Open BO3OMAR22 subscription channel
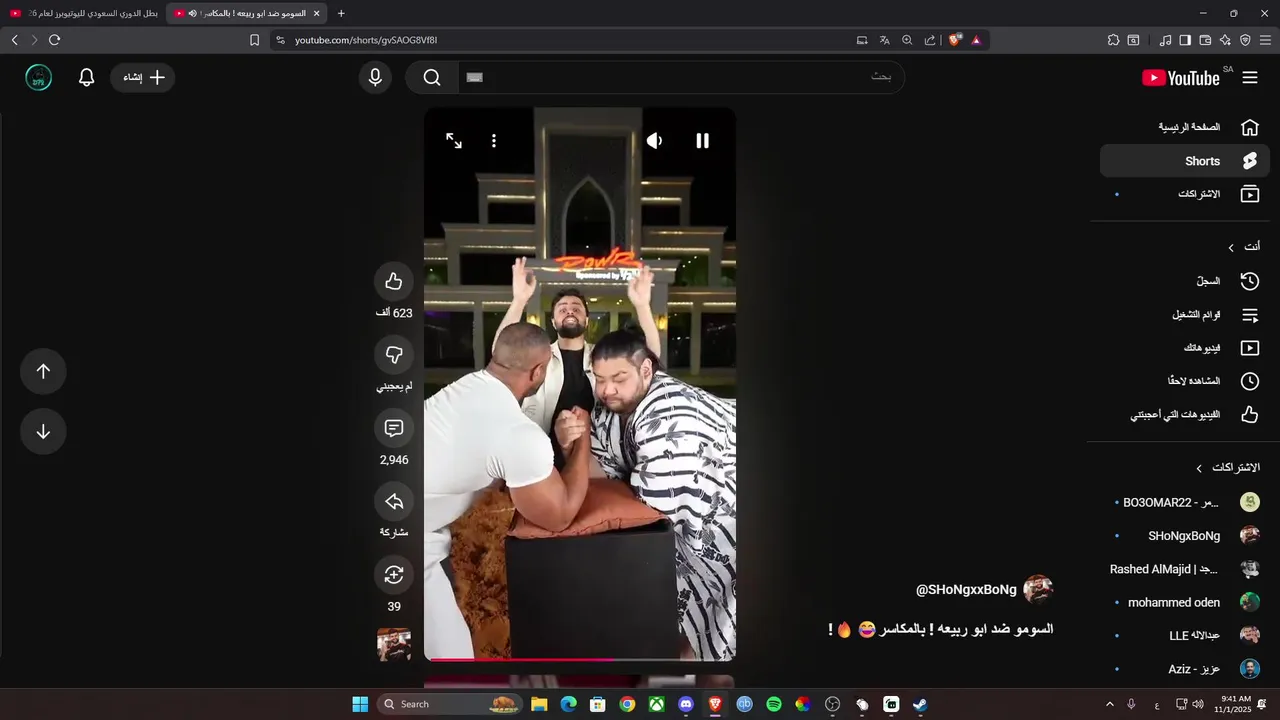This screenshot has width=1280, height=720. (1185, 503)
